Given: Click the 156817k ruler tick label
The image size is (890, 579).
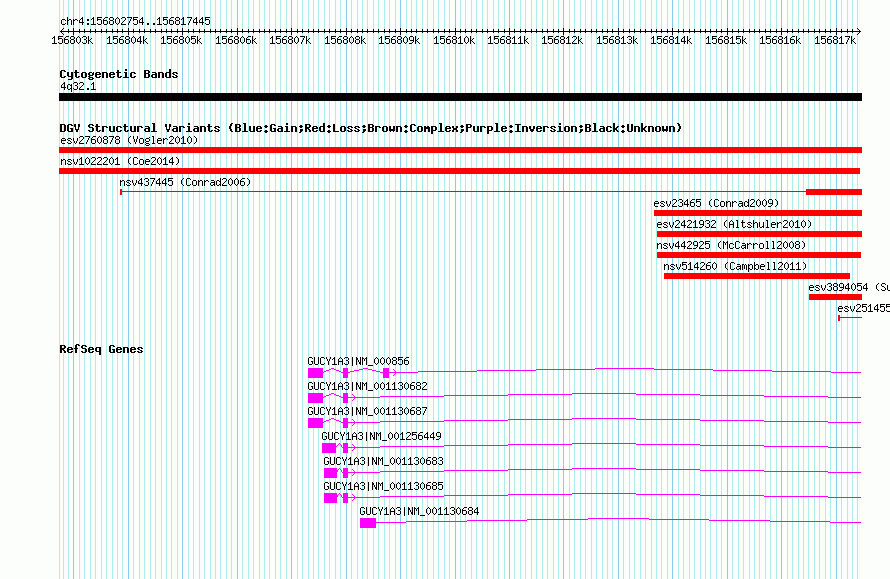Looking at the screenshot, I should (834, 40).
